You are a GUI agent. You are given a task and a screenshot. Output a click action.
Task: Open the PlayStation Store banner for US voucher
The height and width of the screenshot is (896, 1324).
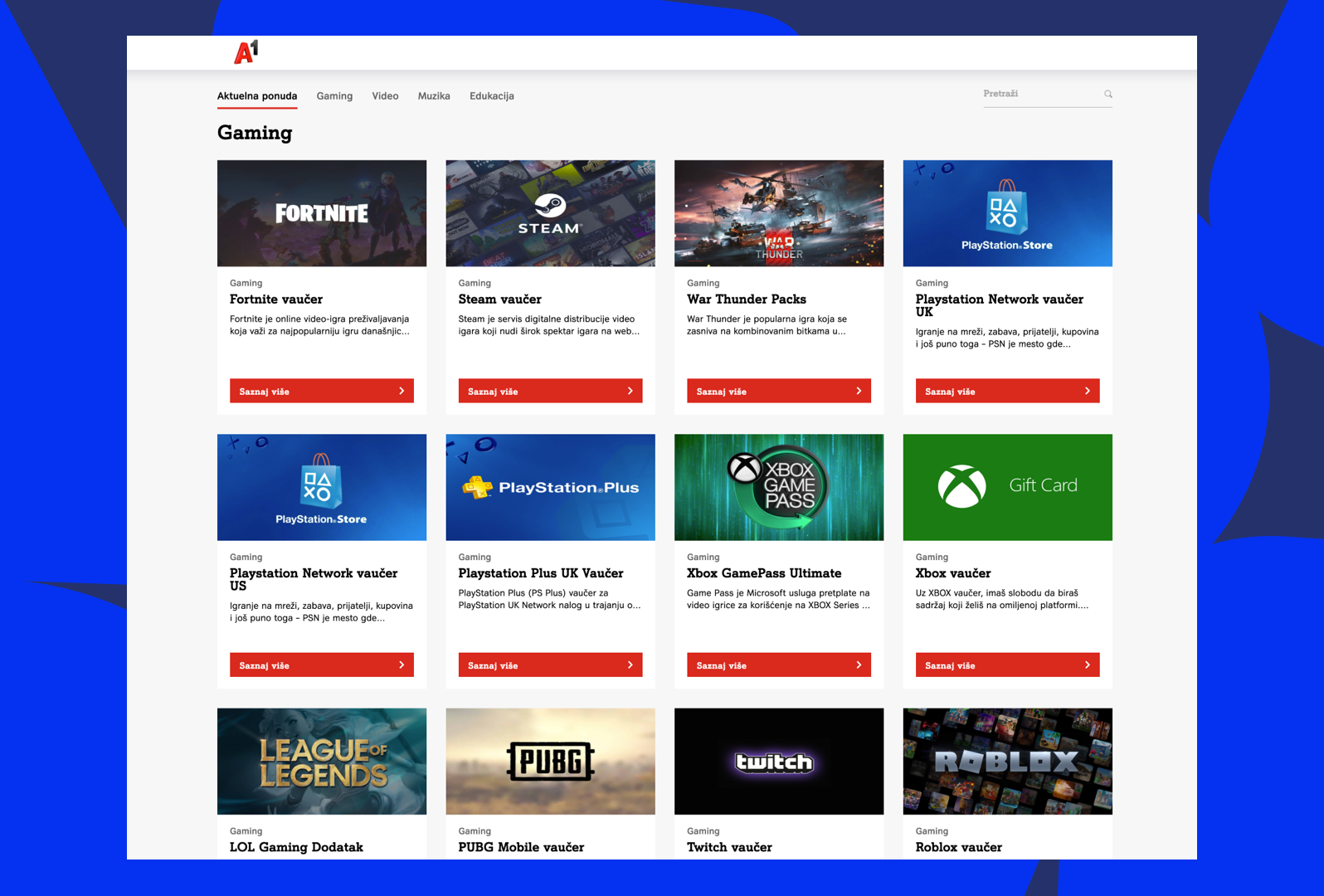pyautogui.click(x=322, y=487)
